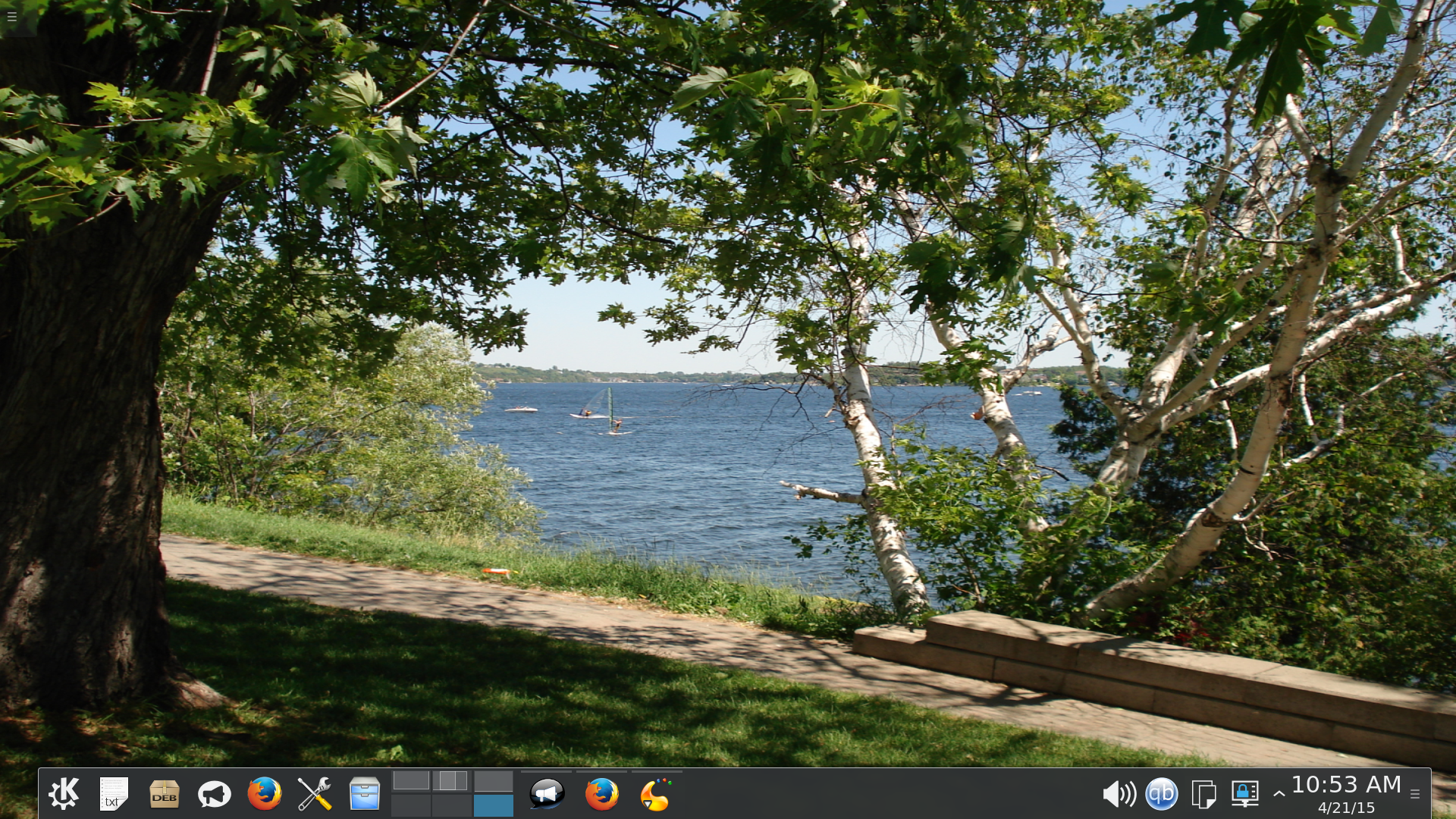
Task: Switch to the bottom-left virtual desktop
Action: [x=411, y=805]
